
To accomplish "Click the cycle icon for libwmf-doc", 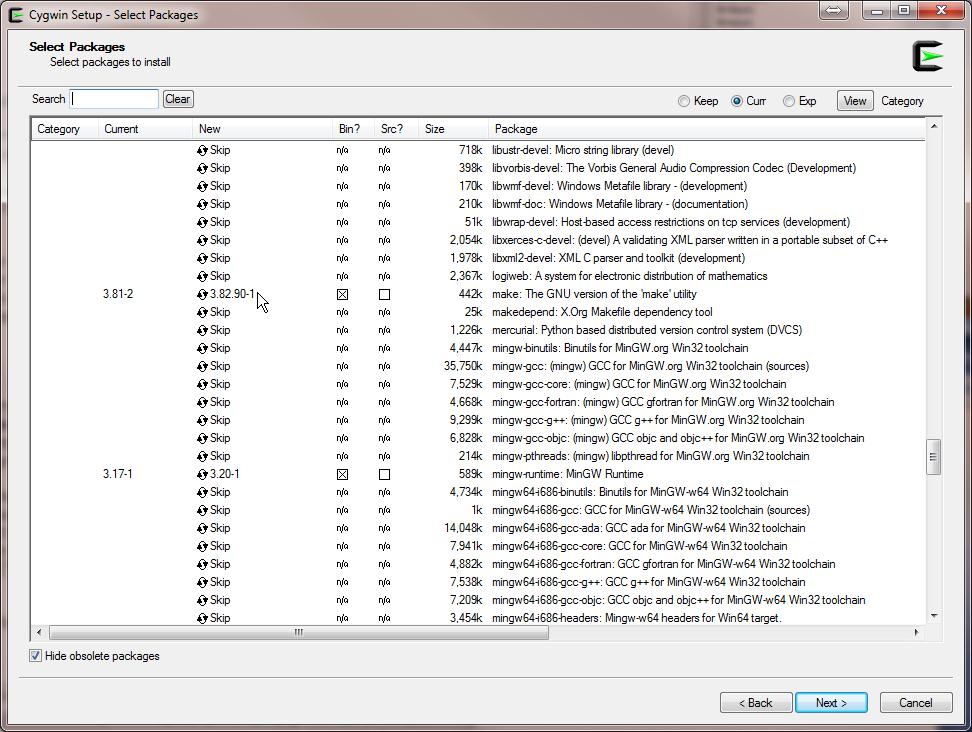I will tap(202, 204).
